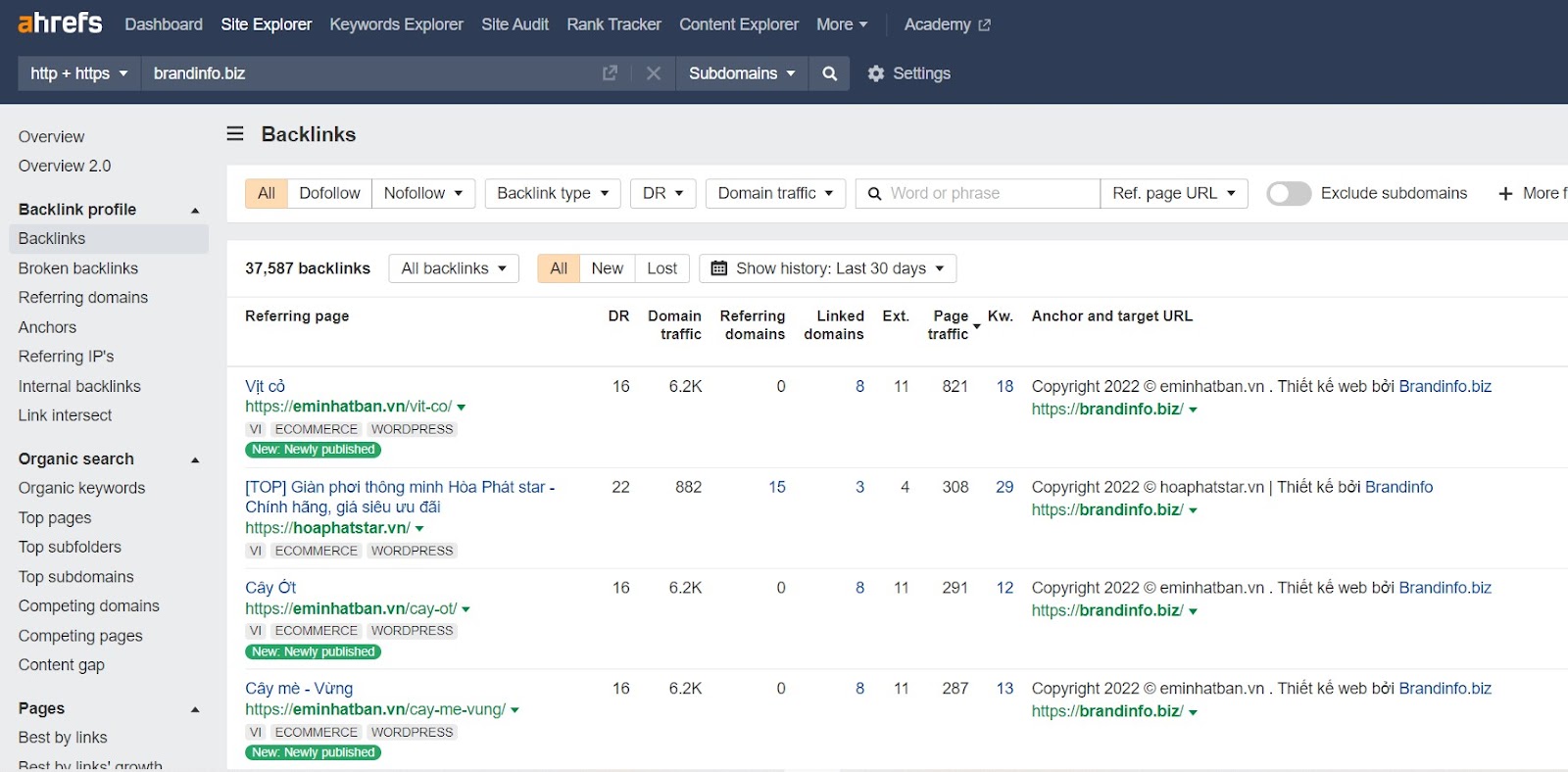Click the plus More filters button

tap(1532, 193)
